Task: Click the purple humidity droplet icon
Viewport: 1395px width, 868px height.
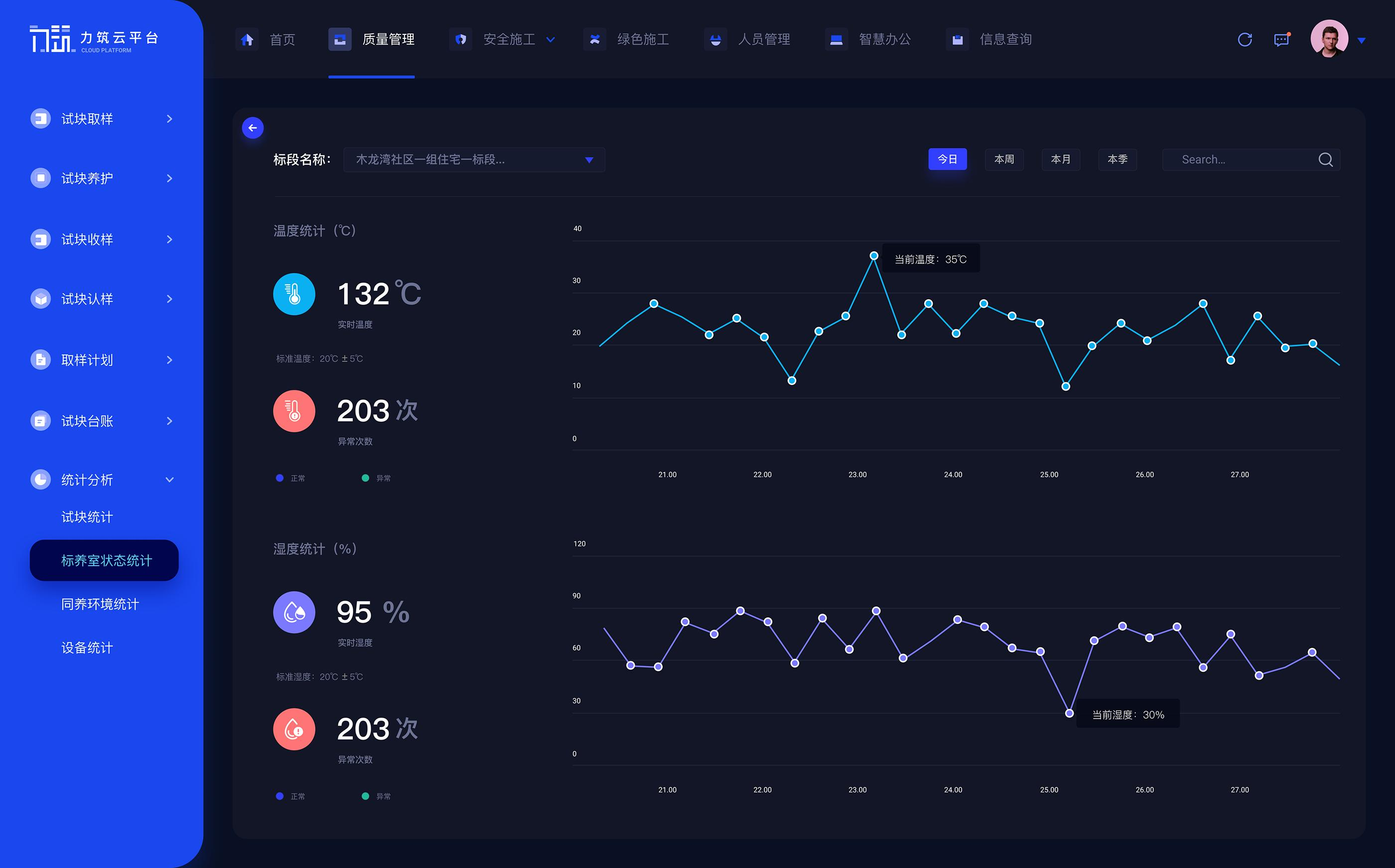Action: tap(294, 612)
